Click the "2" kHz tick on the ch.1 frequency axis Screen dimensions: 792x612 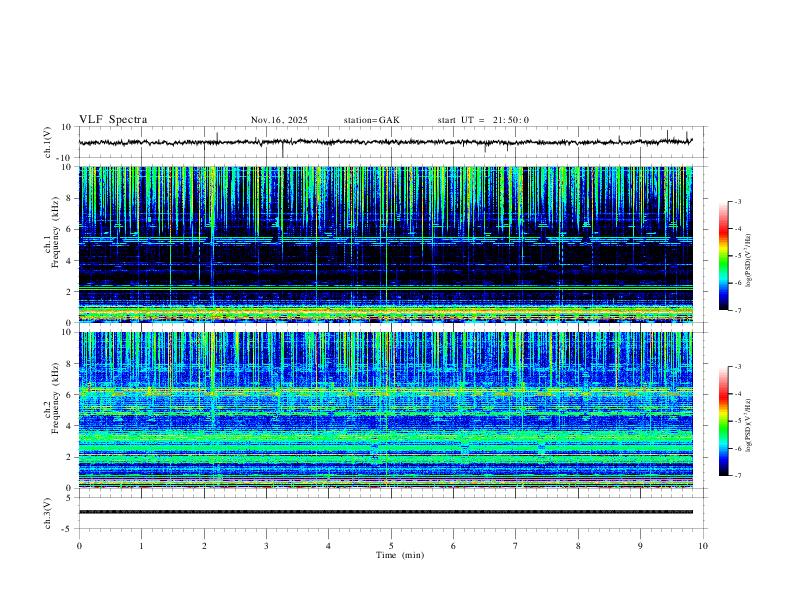(69, 292)
